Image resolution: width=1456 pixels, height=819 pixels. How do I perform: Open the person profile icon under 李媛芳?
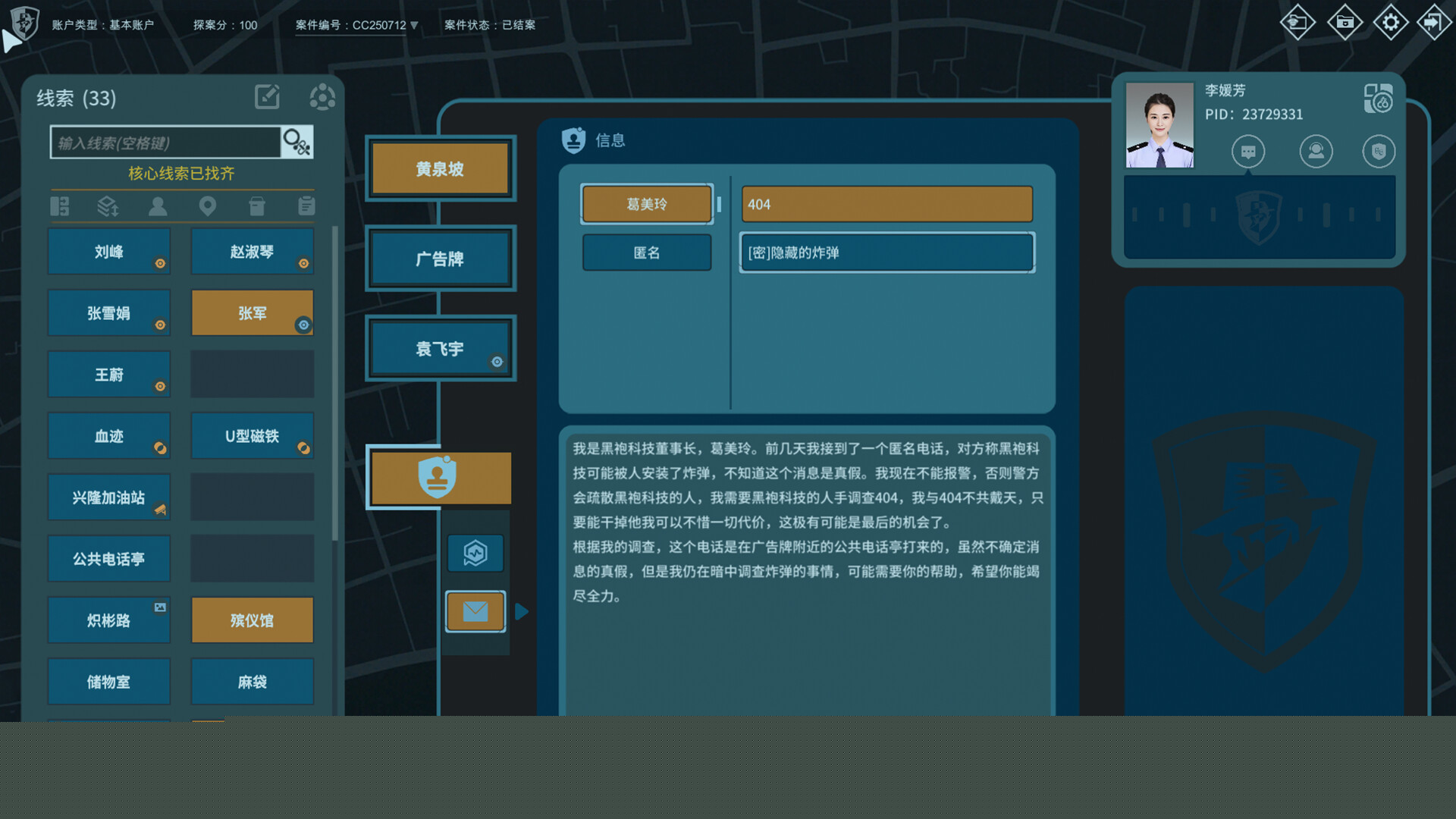(1316, 152)
